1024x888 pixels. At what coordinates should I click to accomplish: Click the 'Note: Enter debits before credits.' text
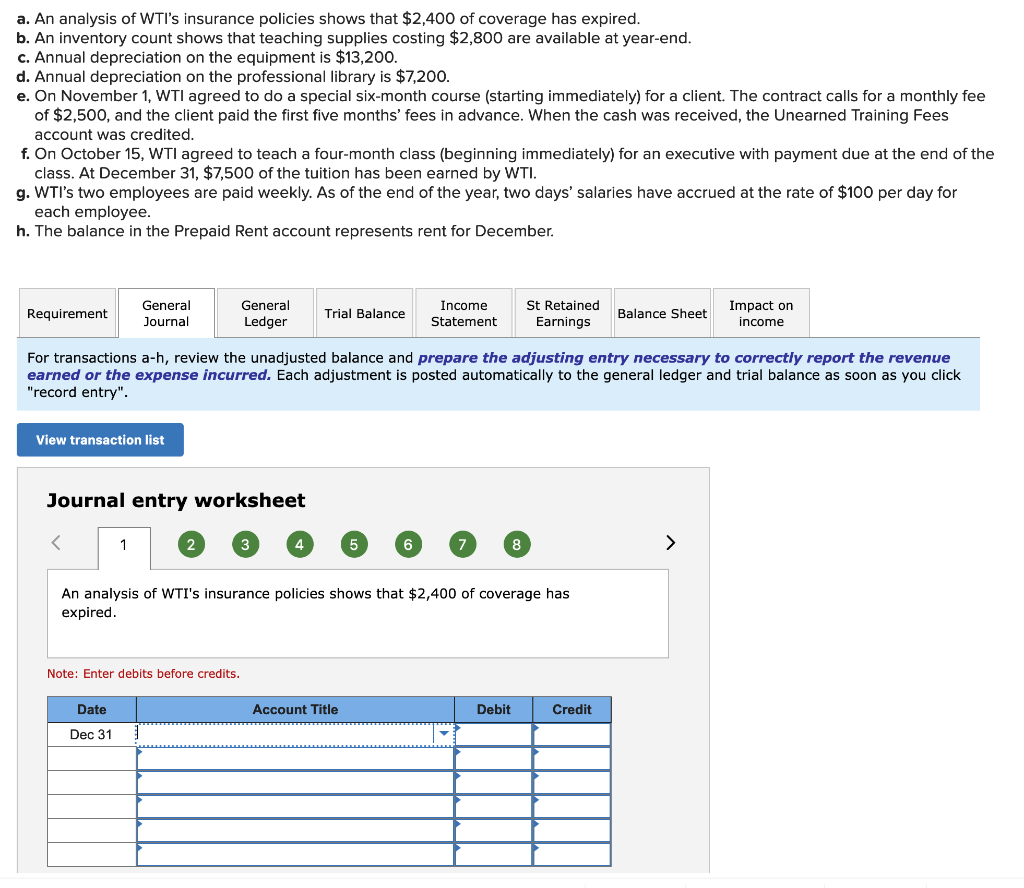click(143, 673)
